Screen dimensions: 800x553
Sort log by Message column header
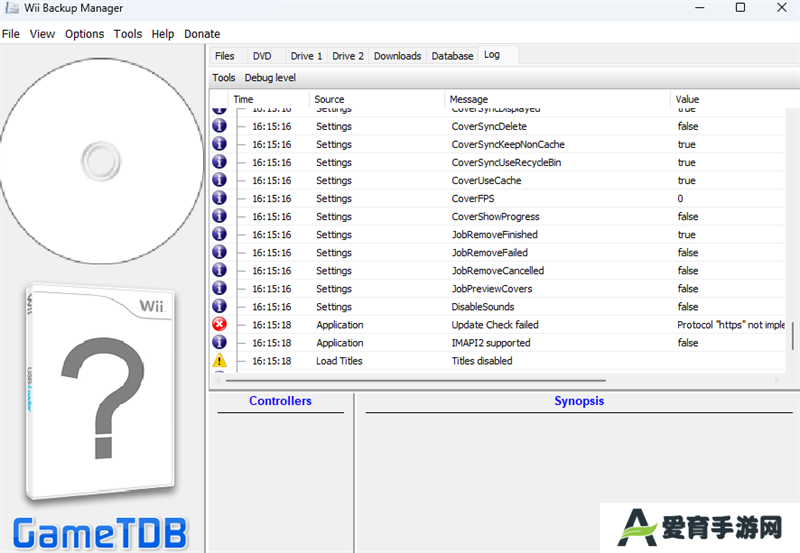pos(557,99)
